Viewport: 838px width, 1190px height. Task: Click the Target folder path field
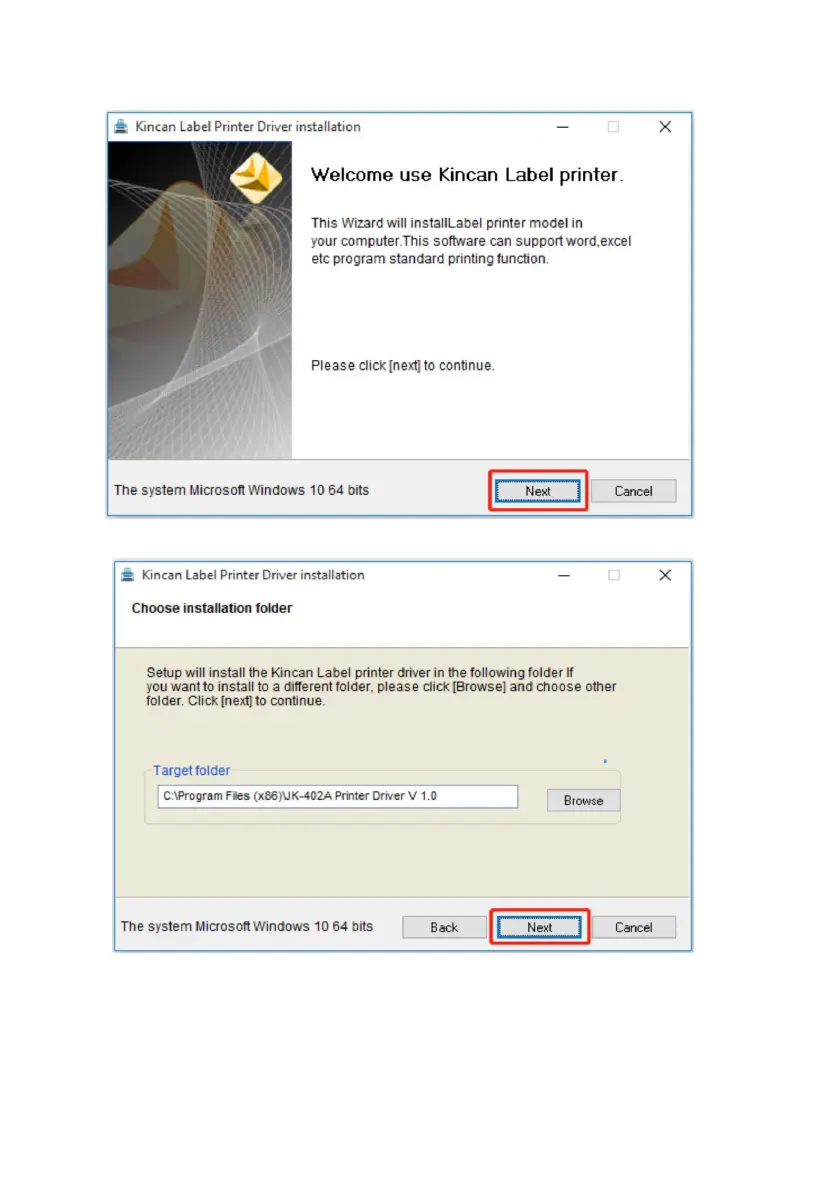tap(338, 796)
